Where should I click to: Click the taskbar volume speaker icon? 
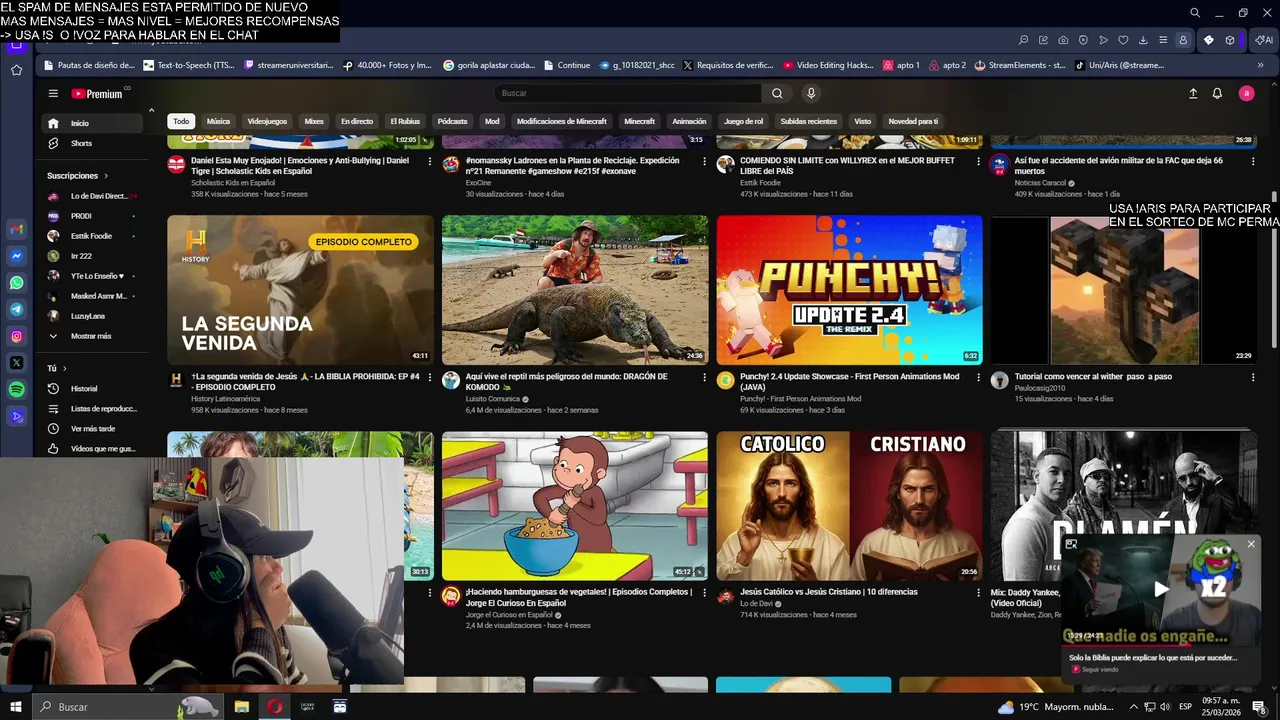(1165, 707)
